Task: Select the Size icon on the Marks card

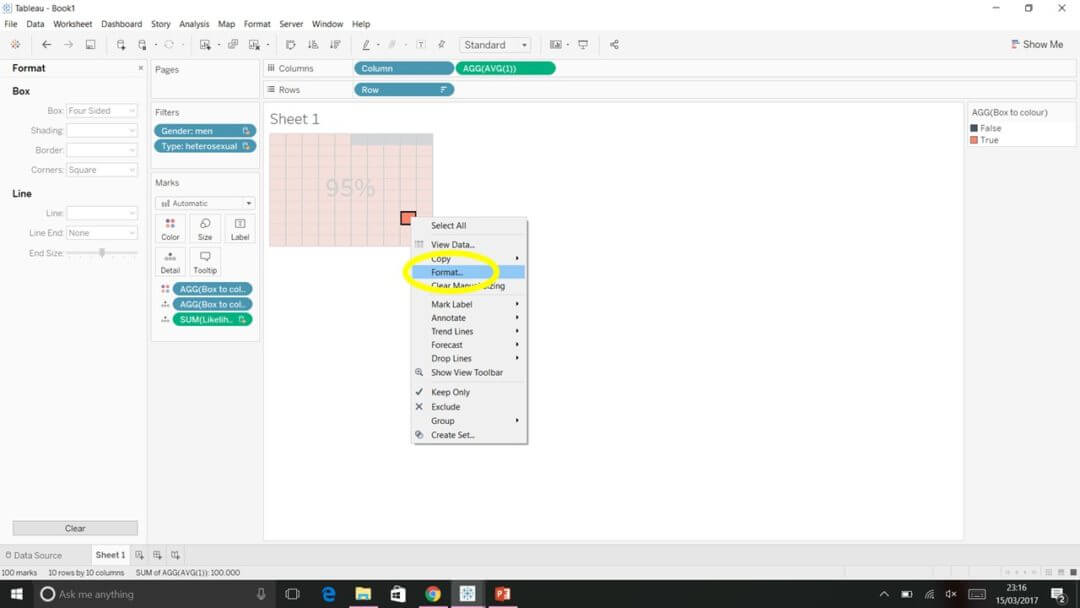Action: click(x=205, y=228)
